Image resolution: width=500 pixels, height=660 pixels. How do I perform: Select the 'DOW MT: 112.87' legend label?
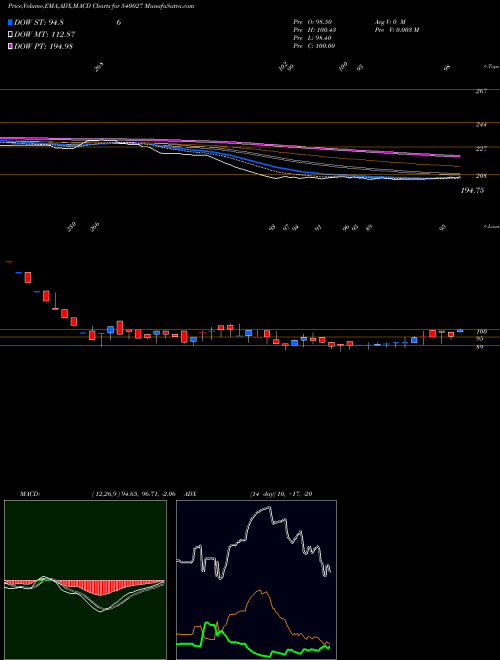[45, 35]
